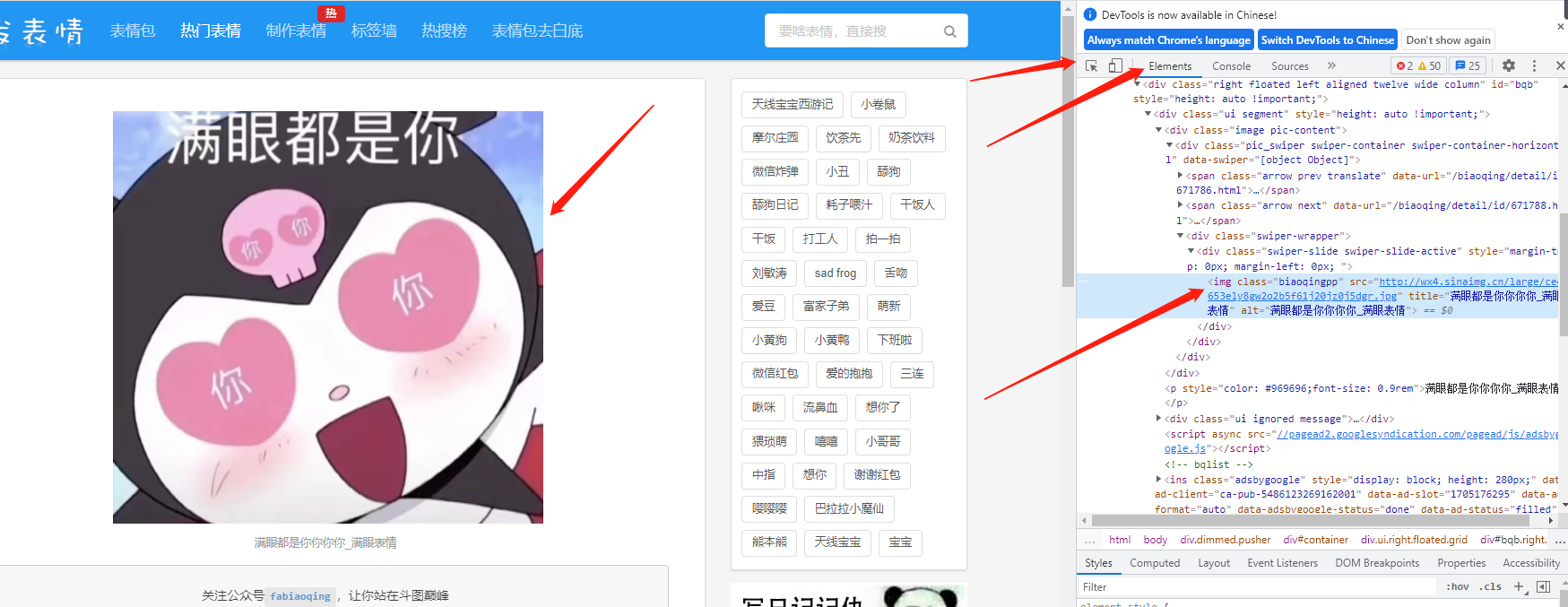The width and height of the screenshot is (1568, 607).
Task: Open 标签墙 in the site navigation
Action: point(374,30)
